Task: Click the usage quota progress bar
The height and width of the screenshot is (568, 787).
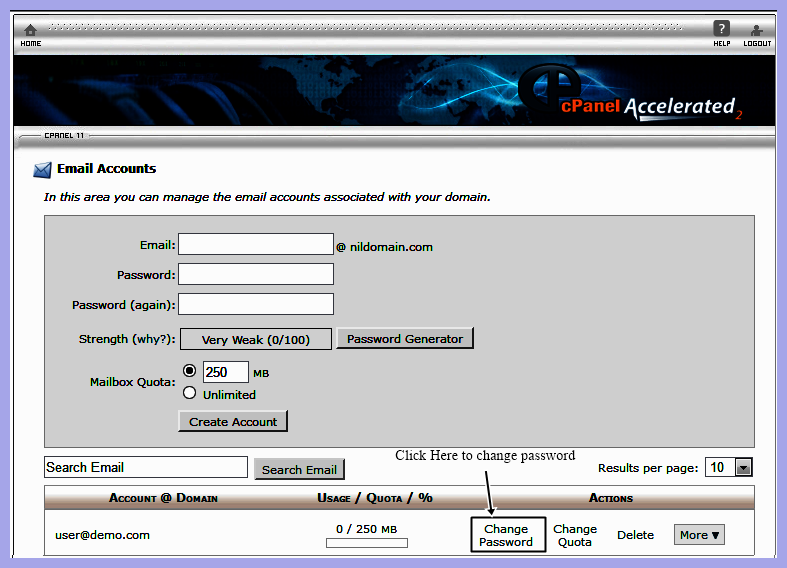Action: 367,543
